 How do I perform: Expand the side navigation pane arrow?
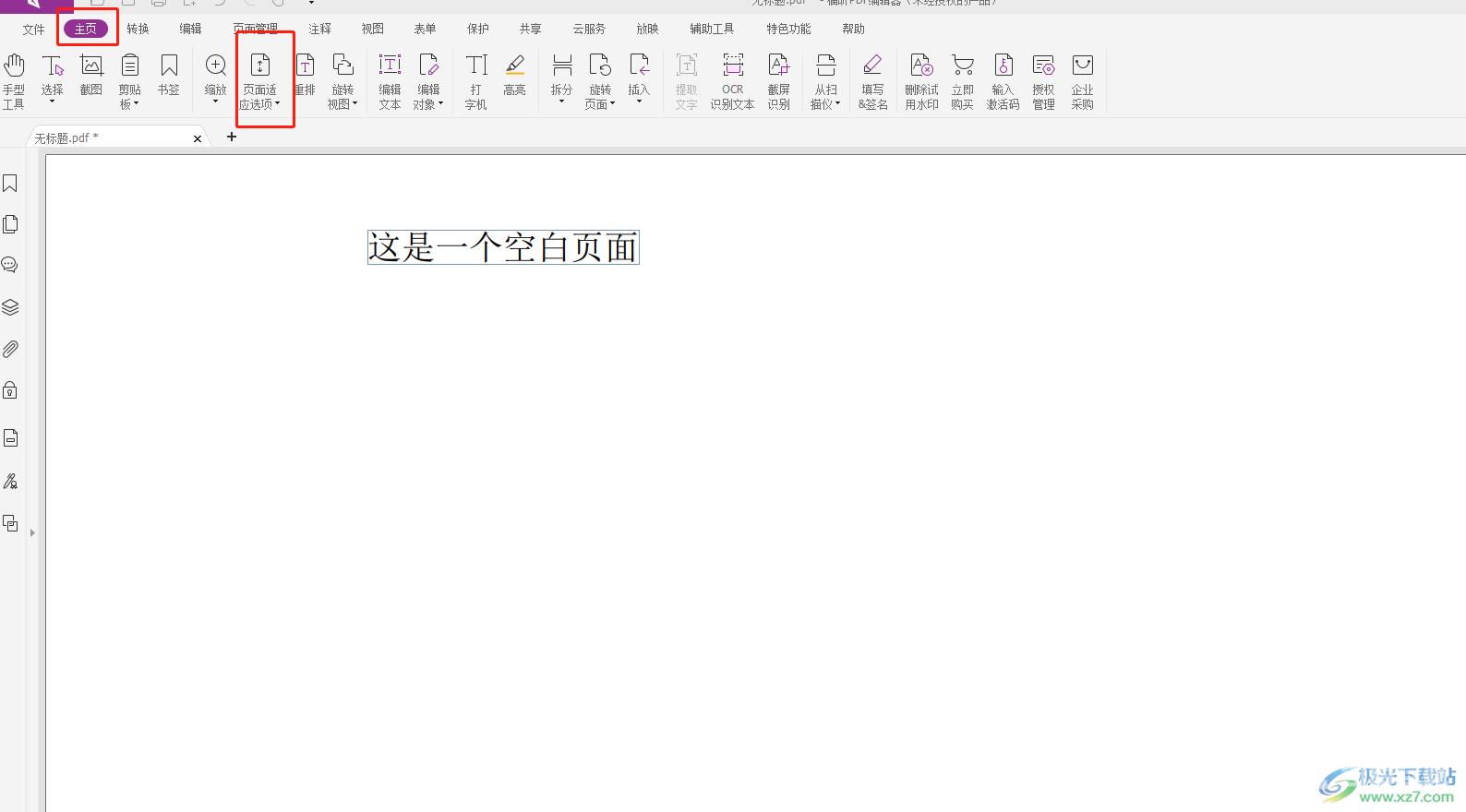[x=32, y=532]
